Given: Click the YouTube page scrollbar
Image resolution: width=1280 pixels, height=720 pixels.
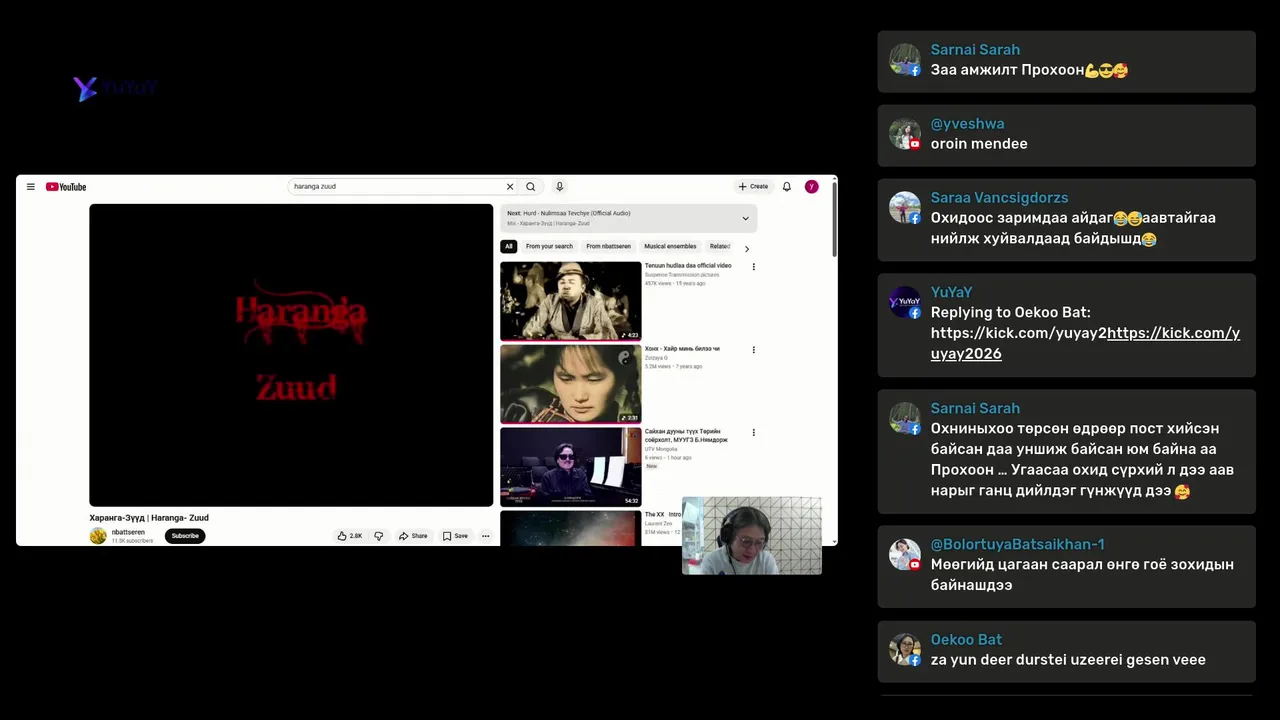Looking at the screenshot, I should pyautogui.click(x=834, y=222).
